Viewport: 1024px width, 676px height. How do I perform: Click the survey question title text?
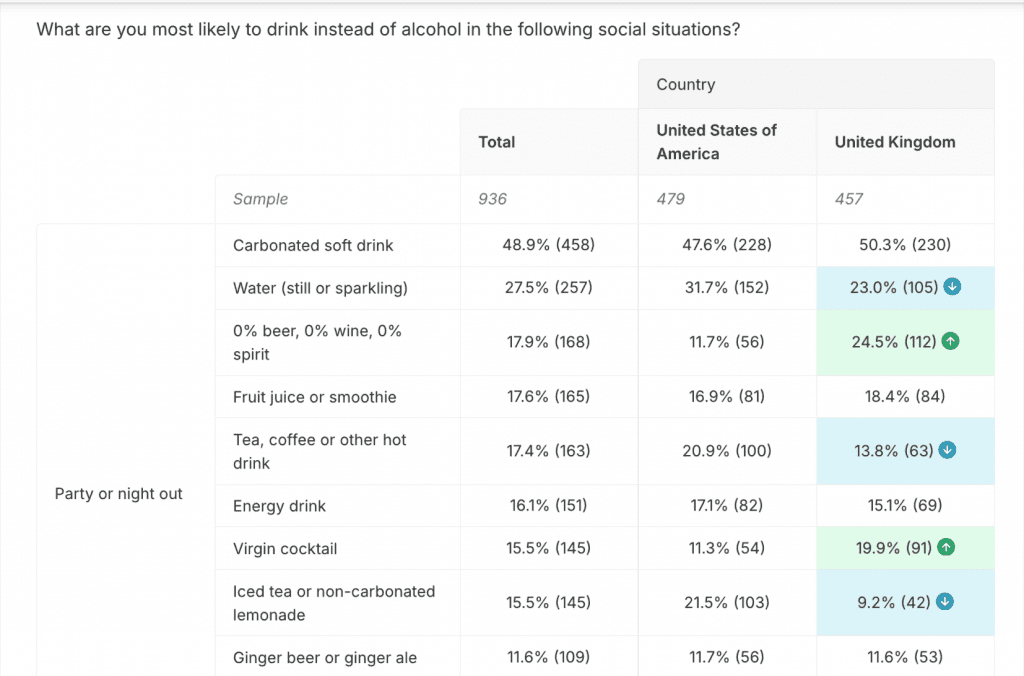point(388,29)
